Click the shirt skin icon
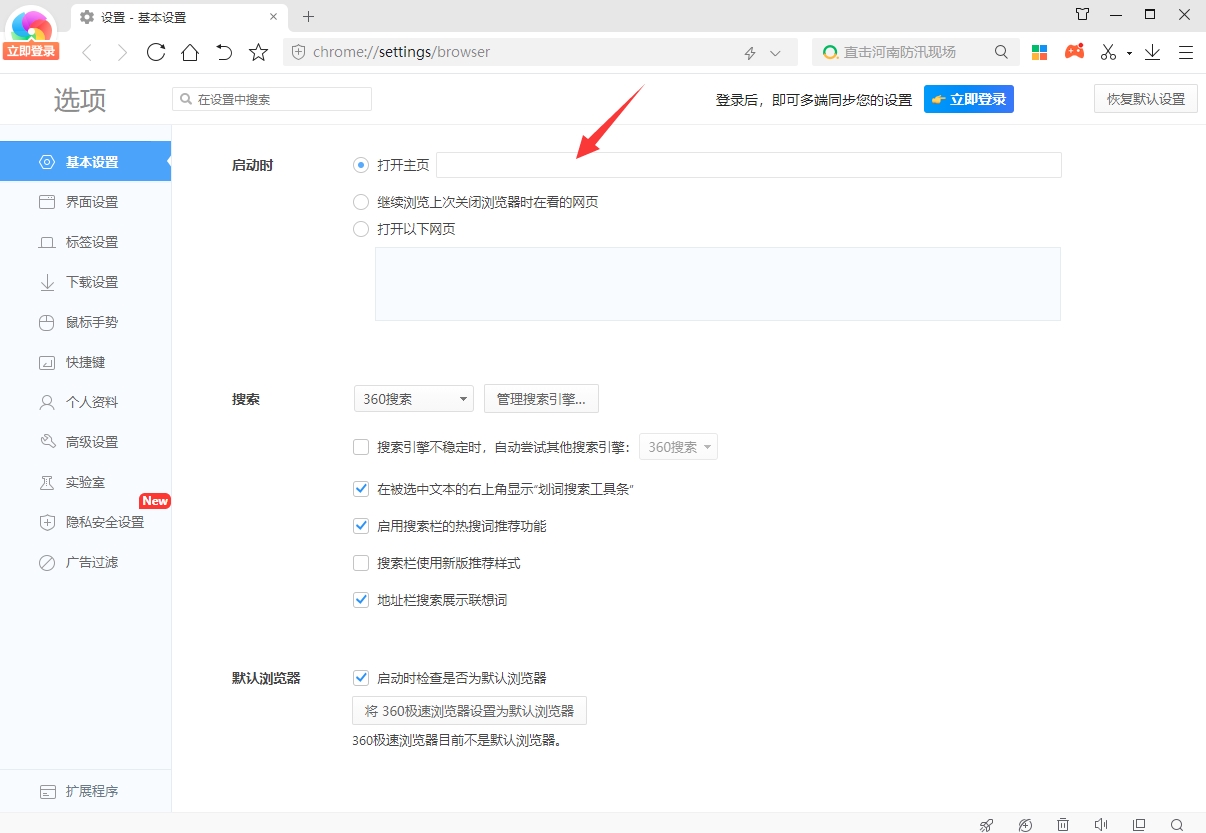 point(1082,14)
